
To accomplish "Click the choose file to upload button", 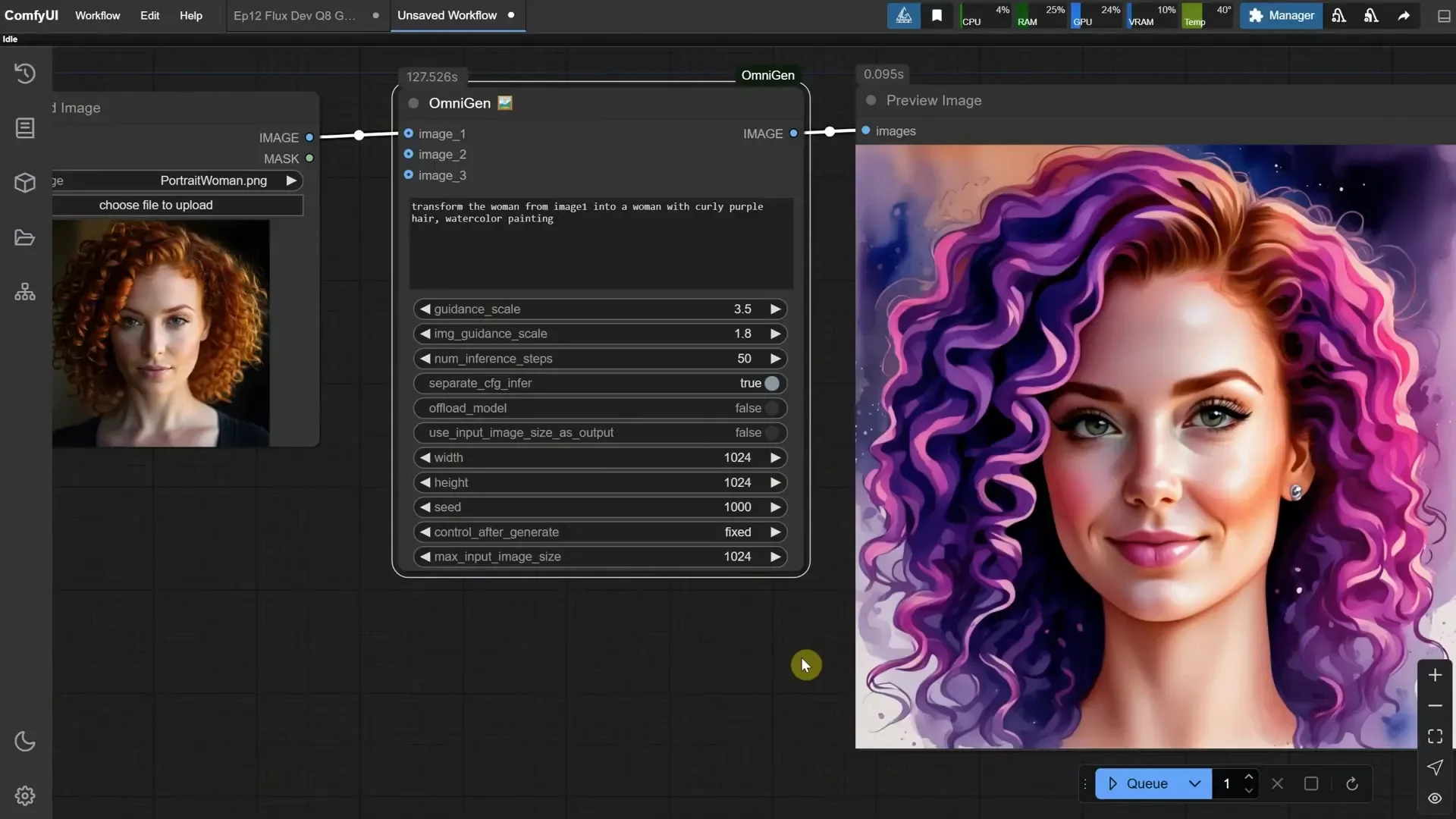I will coord(155,205).
